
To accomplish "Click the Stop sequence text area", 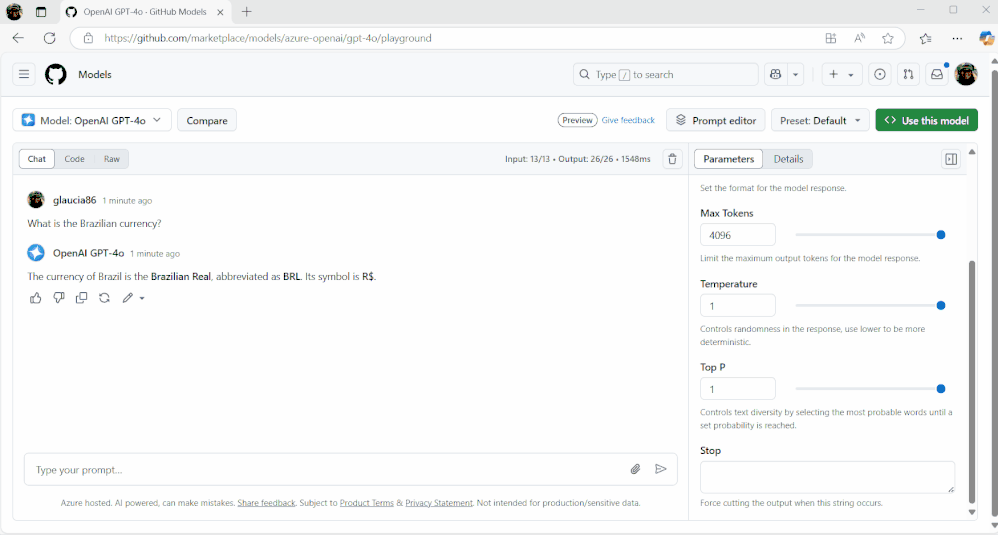I will [827, 477].
